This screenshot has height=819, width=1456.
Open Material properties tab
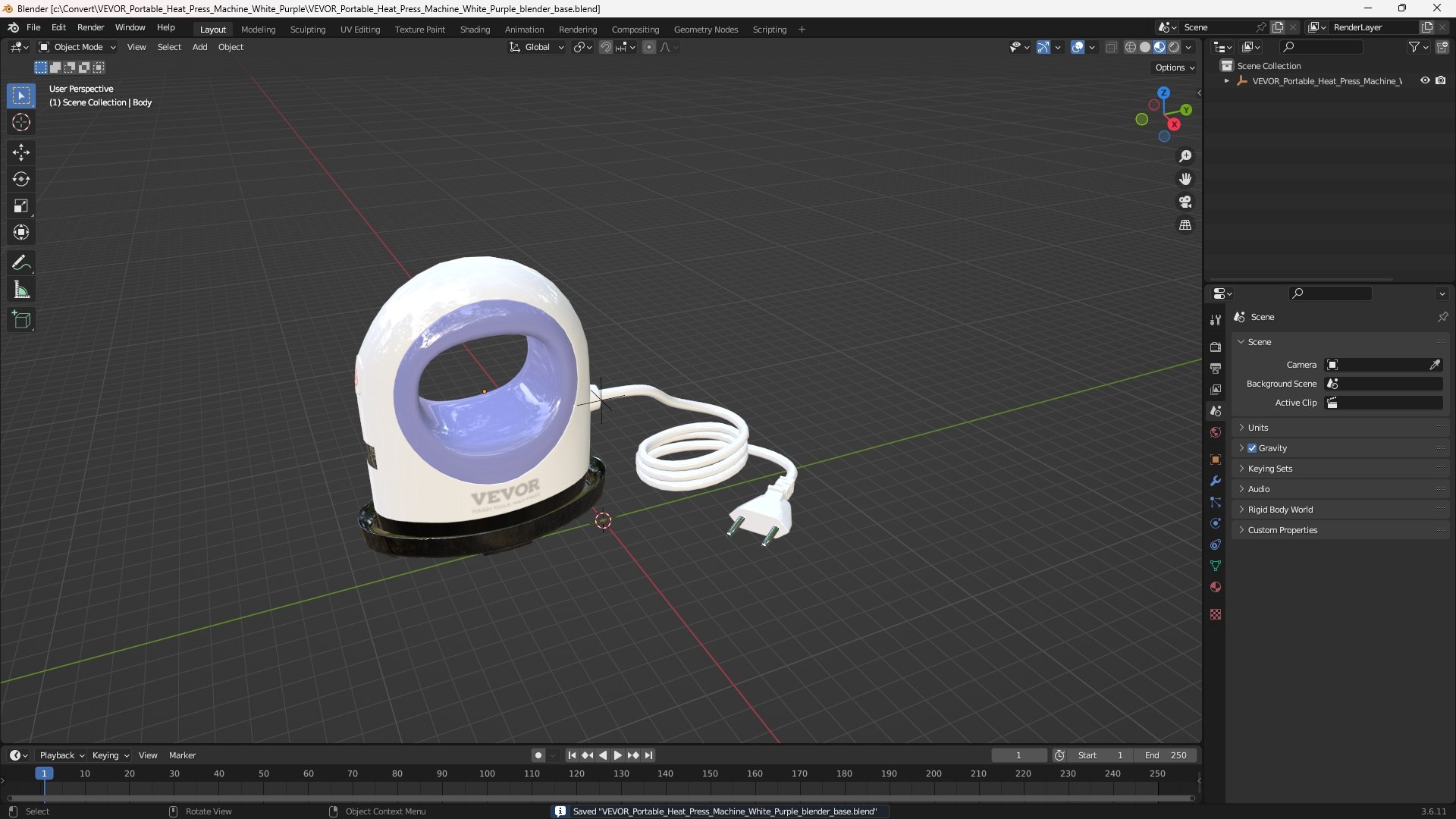(x=1216, y=587)
